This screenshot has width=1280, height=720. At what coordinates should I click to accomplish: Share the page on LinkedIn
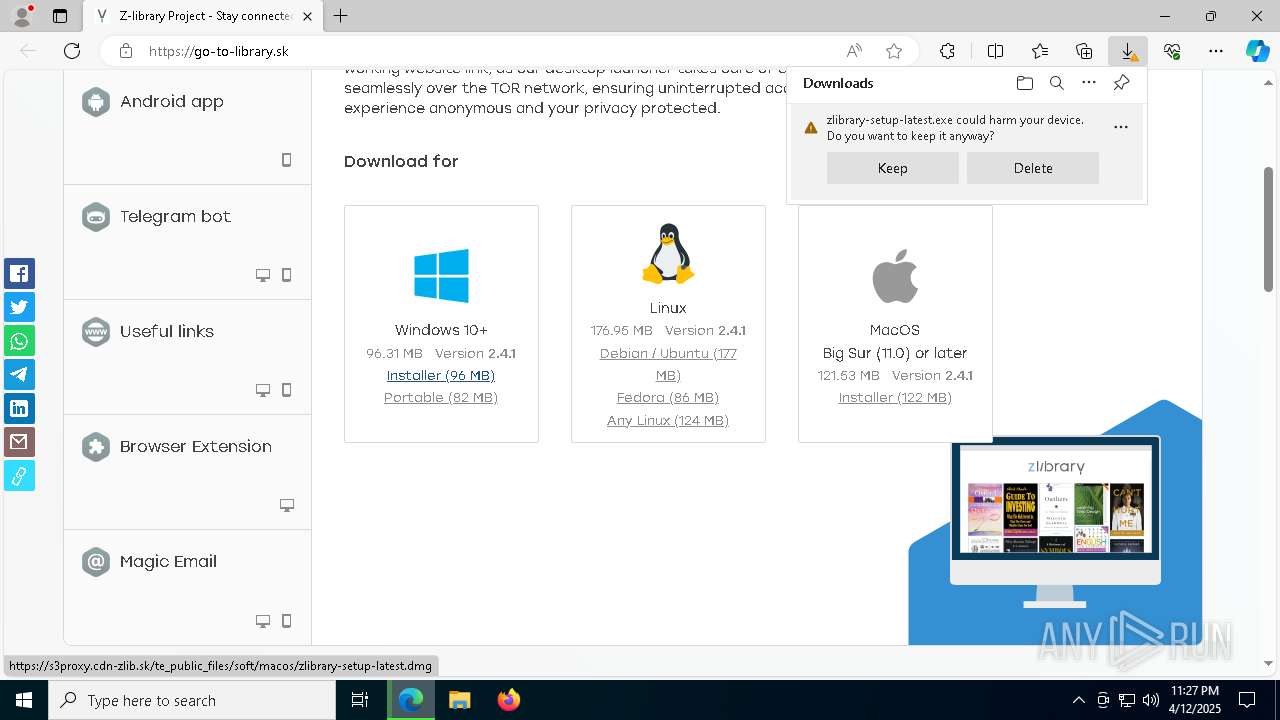(x=19, y=408)
